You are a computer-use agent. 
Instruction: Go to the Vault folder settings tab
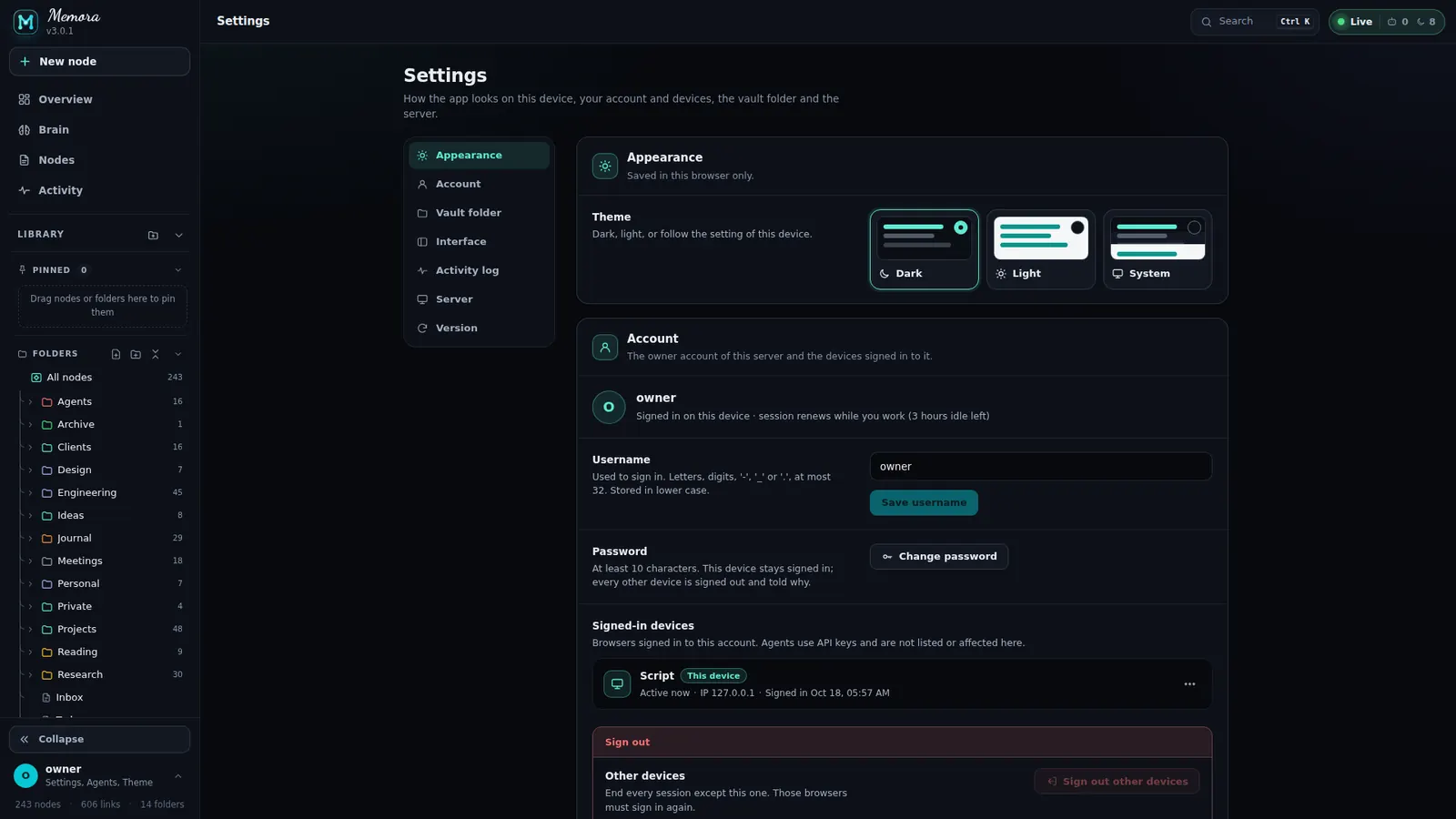tap(479, 213)
